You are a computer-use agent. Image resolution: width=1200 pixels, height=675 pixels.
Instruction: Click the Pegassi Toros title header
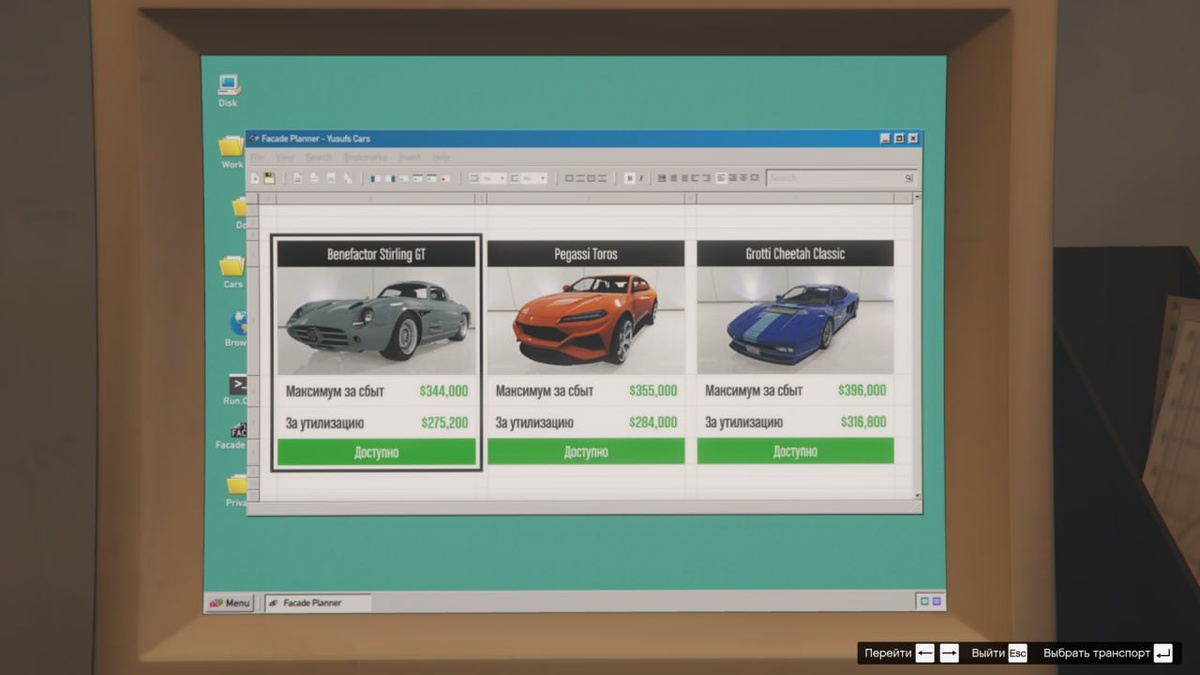(586, 254)
